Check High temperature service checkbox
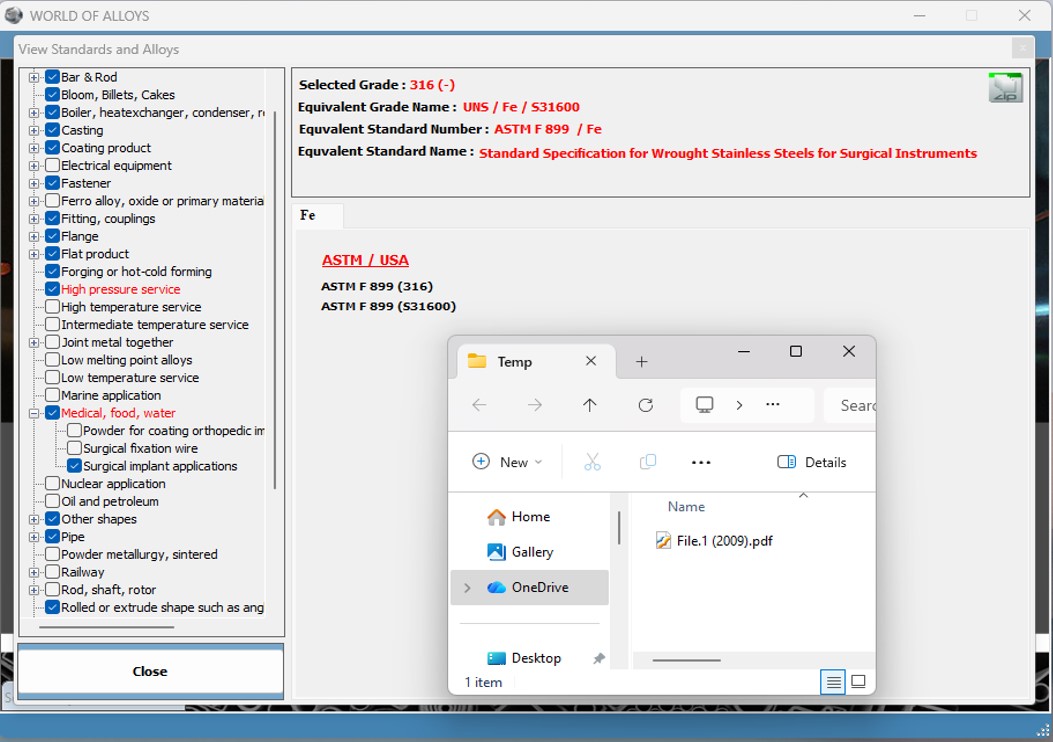The width and height of the screenshot is (1053, 742). click(x=52, y=306)
